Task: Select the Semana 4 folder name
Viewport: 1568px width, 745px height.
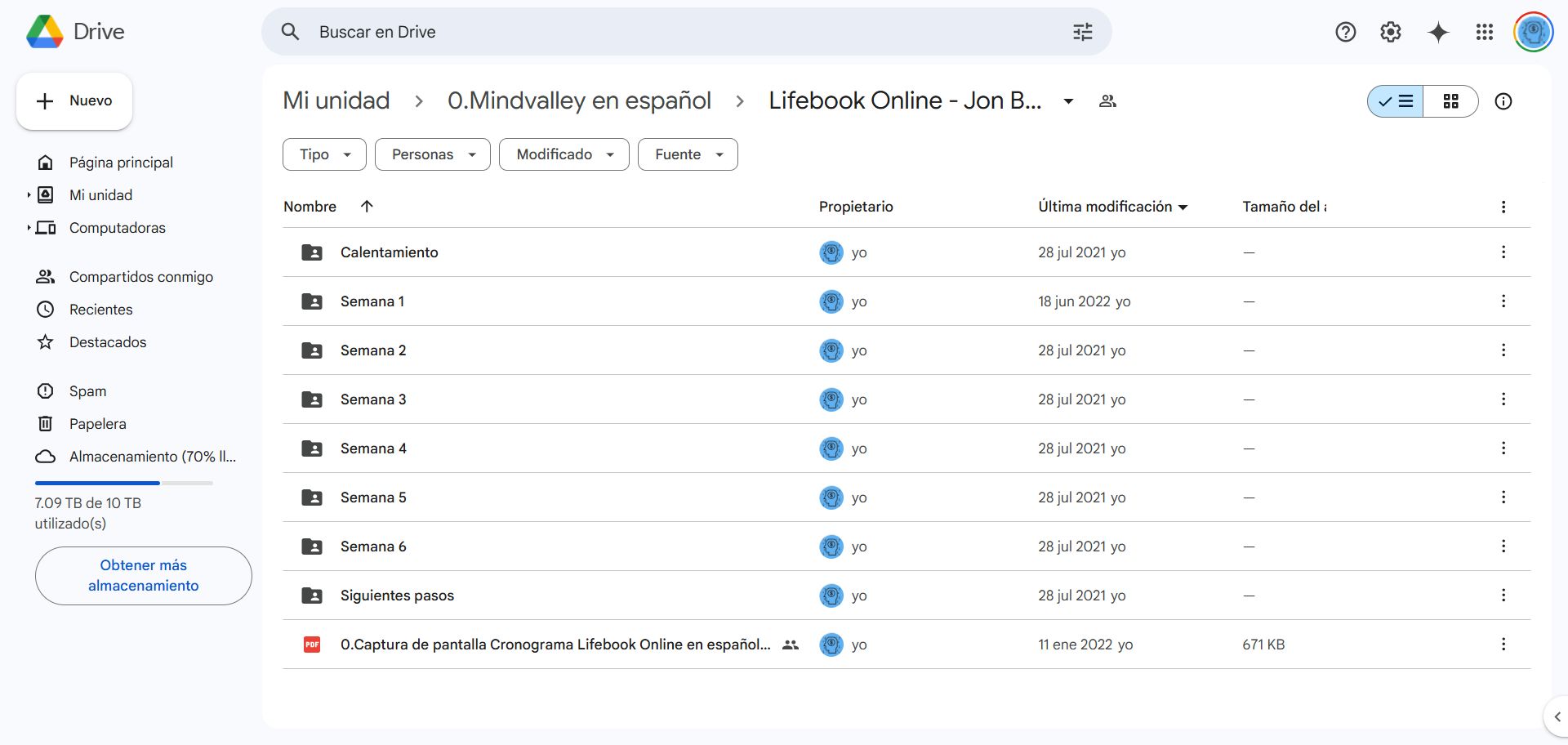Action: (373, 448)
